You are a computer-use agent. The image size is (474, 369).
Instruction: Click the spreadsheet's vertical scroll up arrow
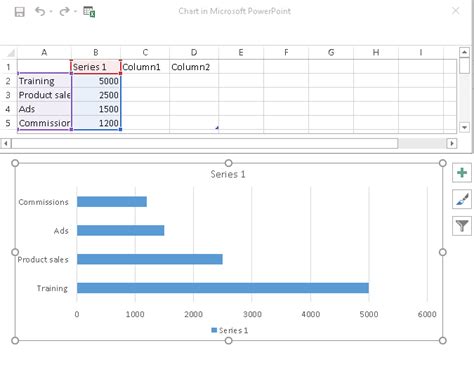[x=464, y=52]
